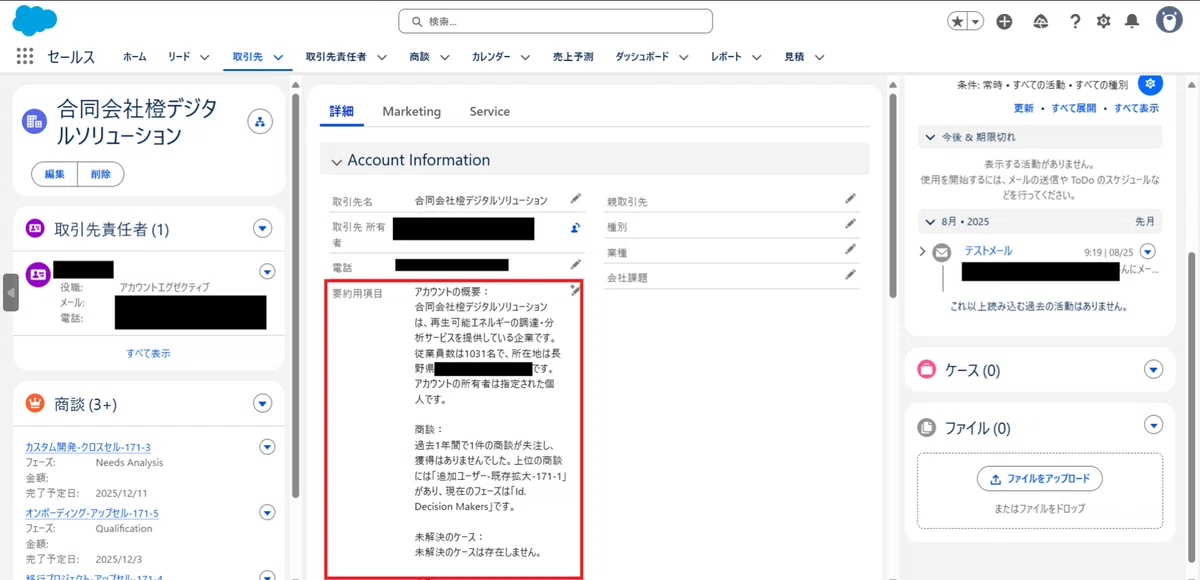Screen dimensions: 1200x580
Task: Switch to the Service tab
Action: pos(489,112)
